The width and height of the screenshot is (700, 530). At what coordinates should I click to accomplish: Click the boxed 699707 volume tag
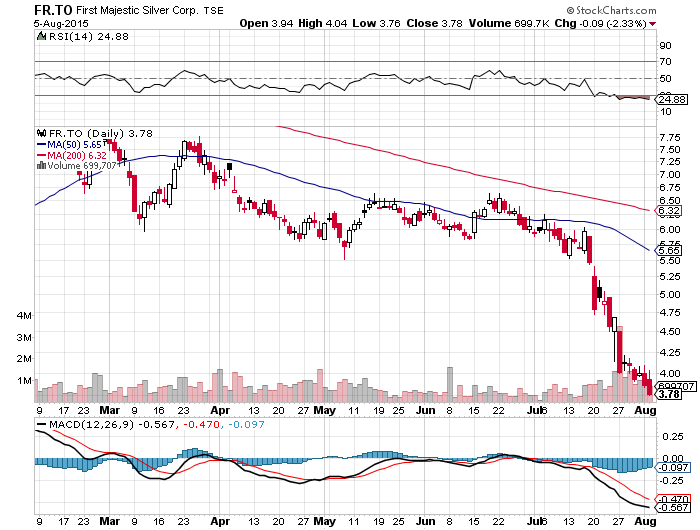click(x=676, y=386)
